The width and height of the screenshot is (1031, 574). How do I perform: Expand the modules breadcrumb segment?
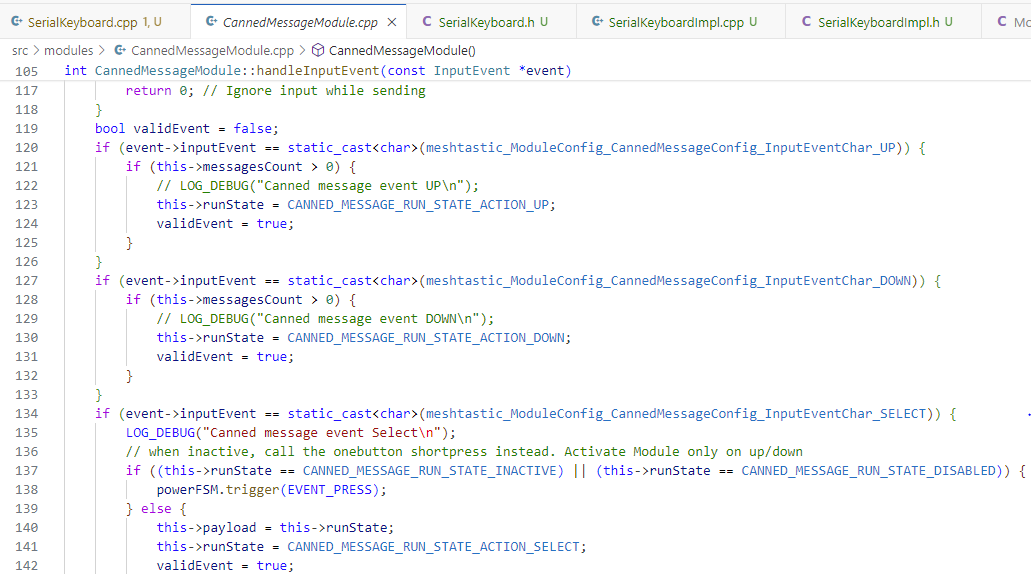click(x=68, y=50)
